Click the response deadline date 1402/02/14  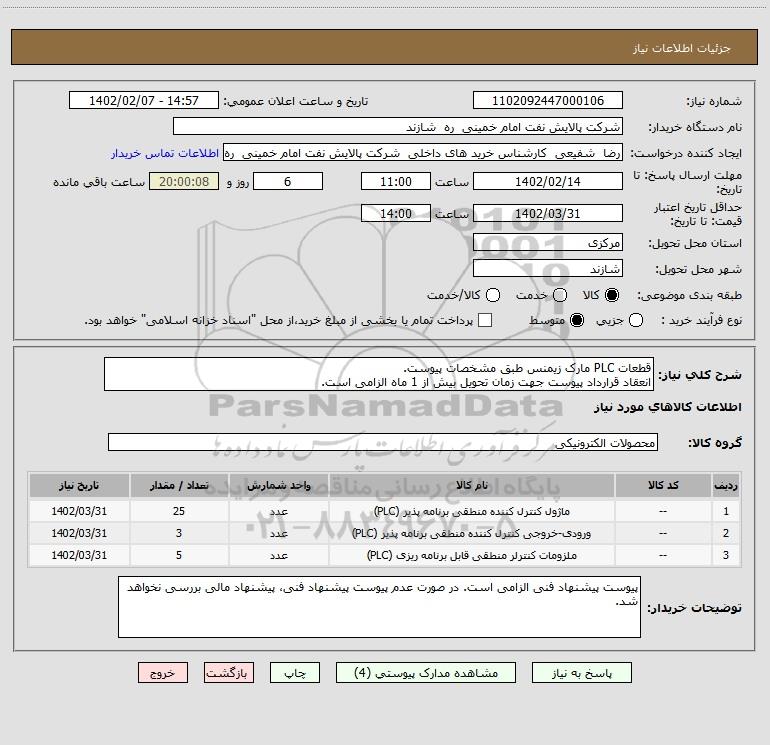[548, 181]
